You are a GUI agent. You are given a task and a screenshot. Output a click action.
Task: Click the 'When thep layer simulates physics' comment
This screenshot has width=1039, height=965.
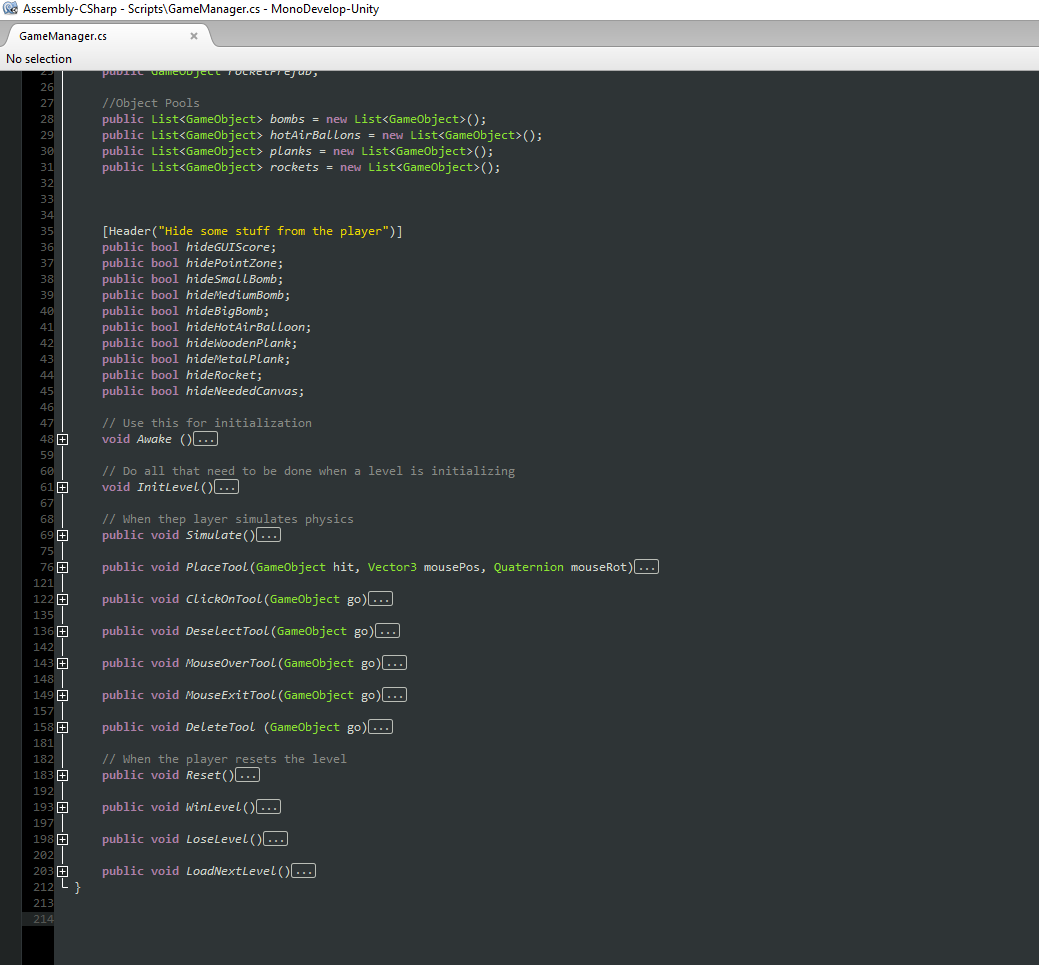tap(228, 519)
